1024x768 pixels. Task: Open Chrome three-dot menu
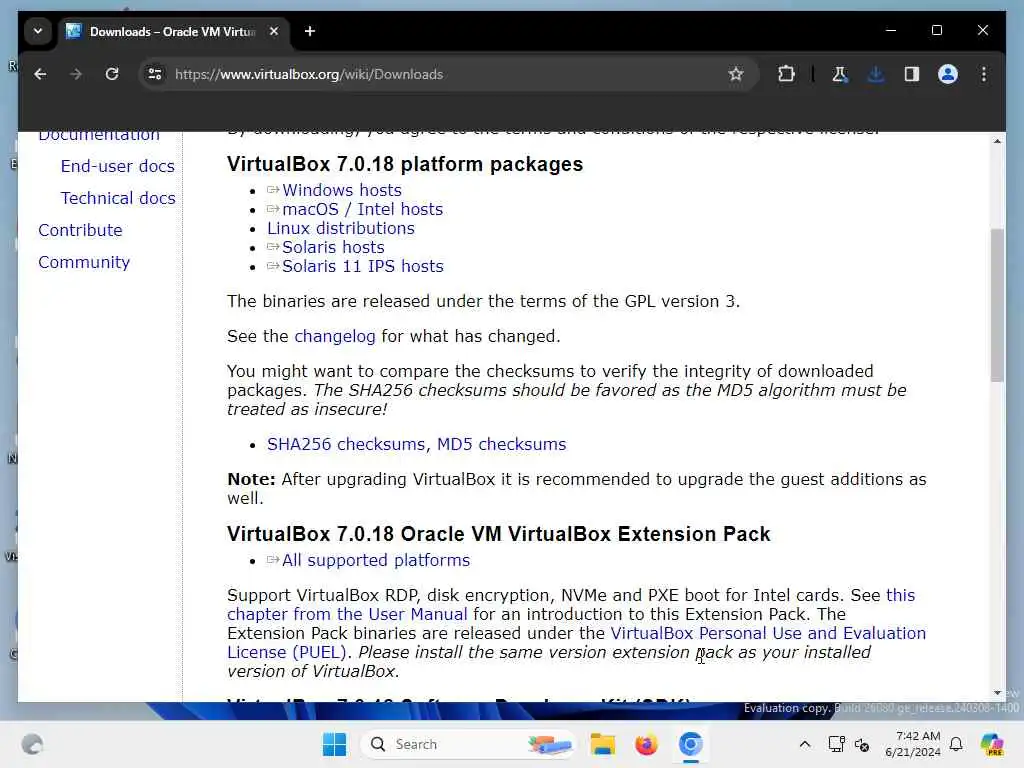[x=984, y=74]
